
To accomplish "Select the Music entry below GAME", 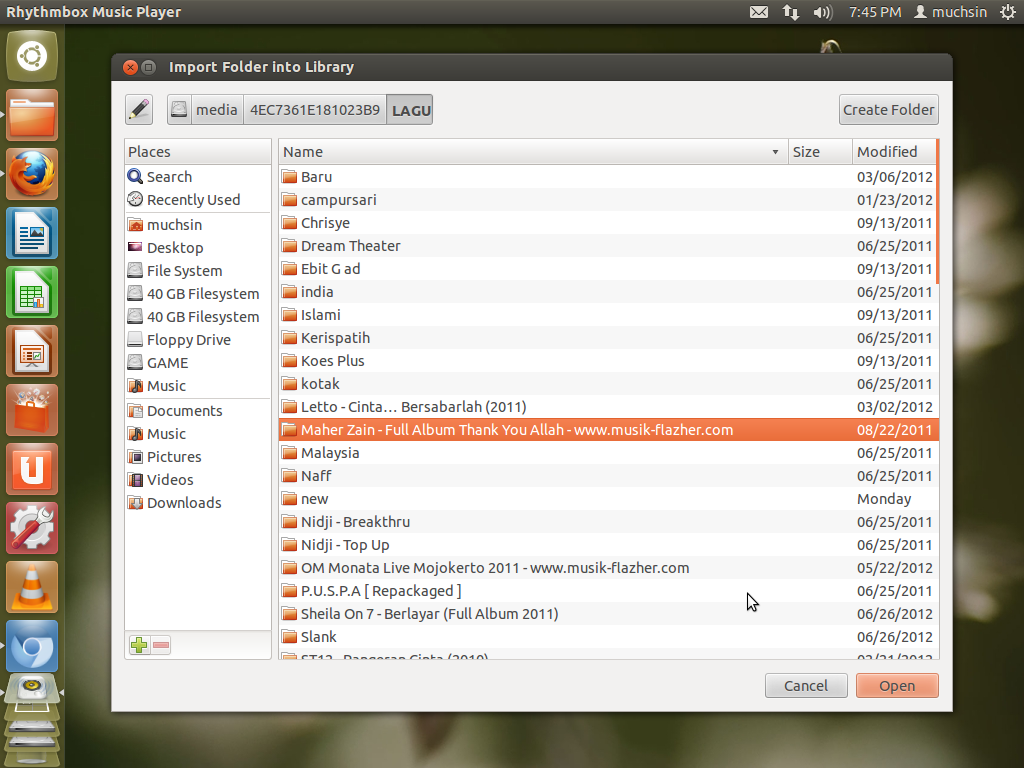I will tap(197, 386).
